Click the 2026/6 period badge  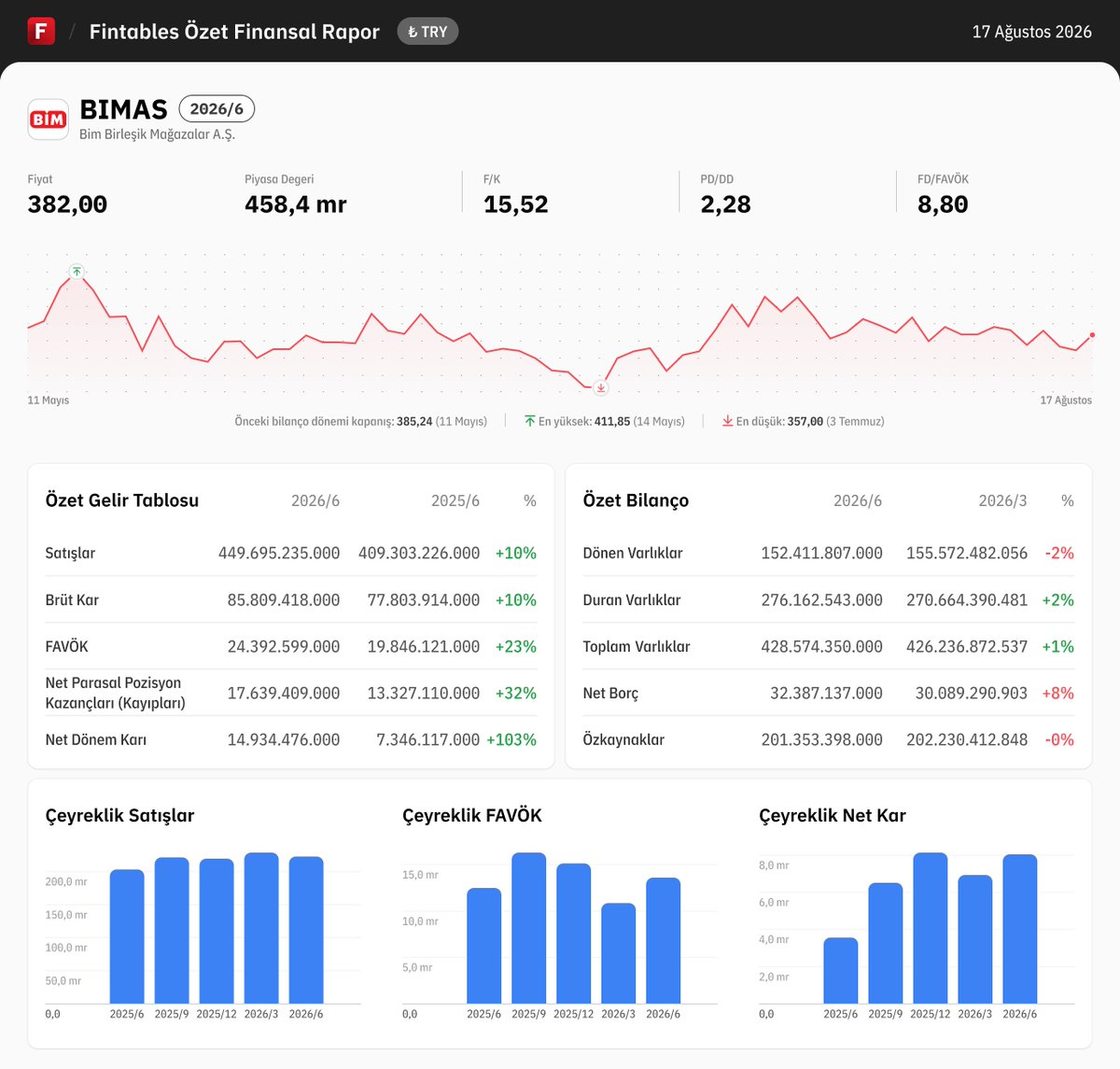coord(217,109)
